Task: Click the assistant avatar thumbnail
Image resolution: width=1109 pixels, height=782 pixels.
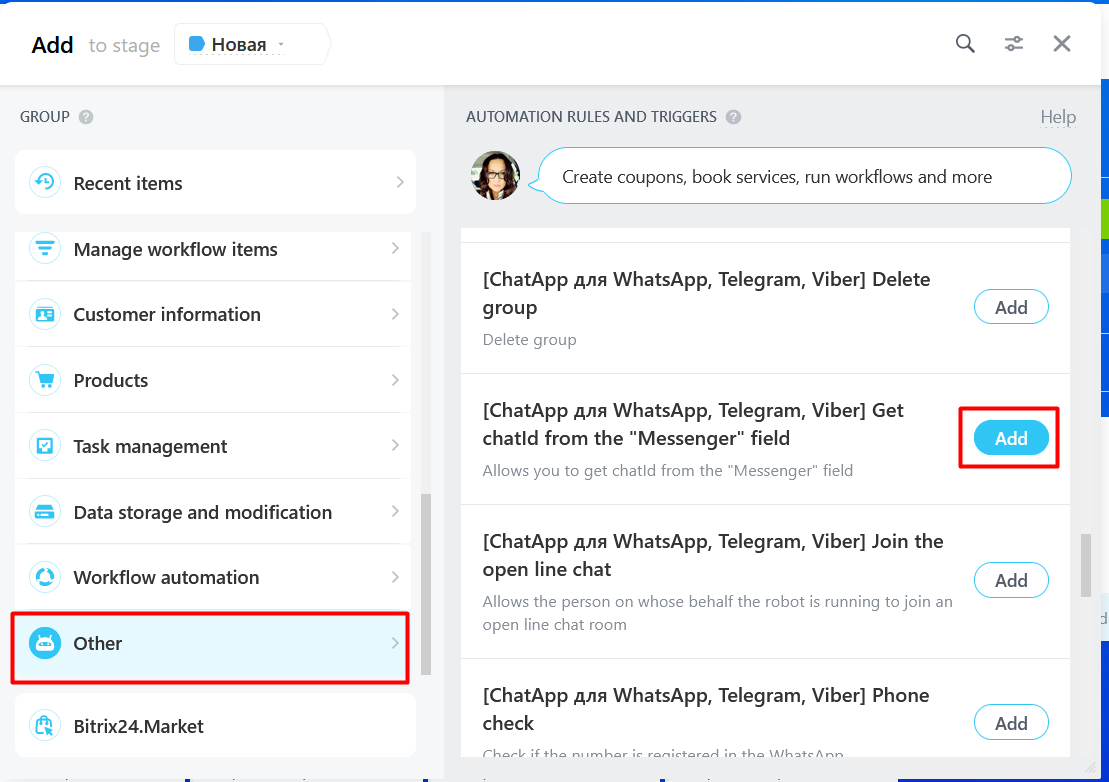Action: pos(495,176)
